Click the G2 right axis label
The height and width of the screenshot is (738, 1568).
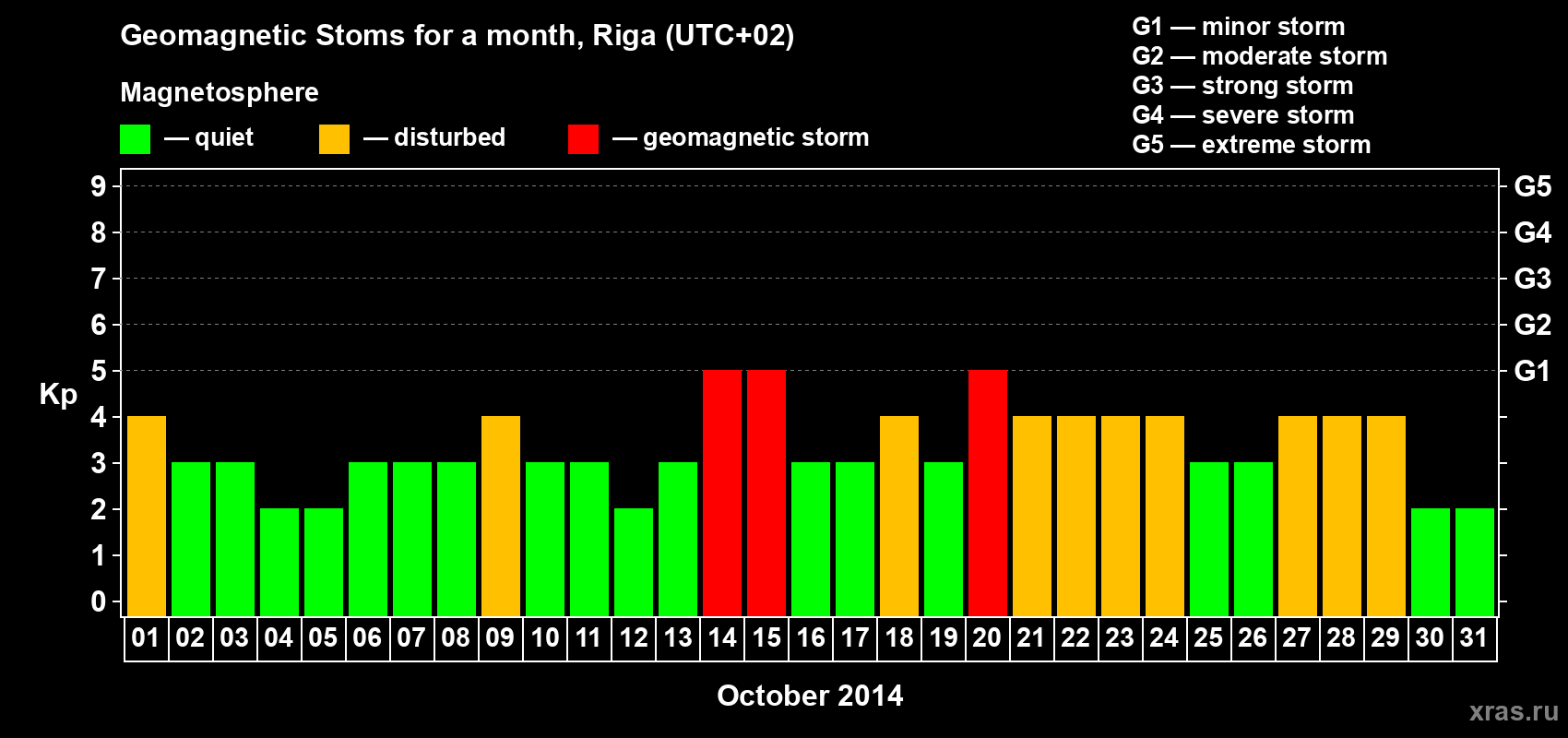point(1533,325)
